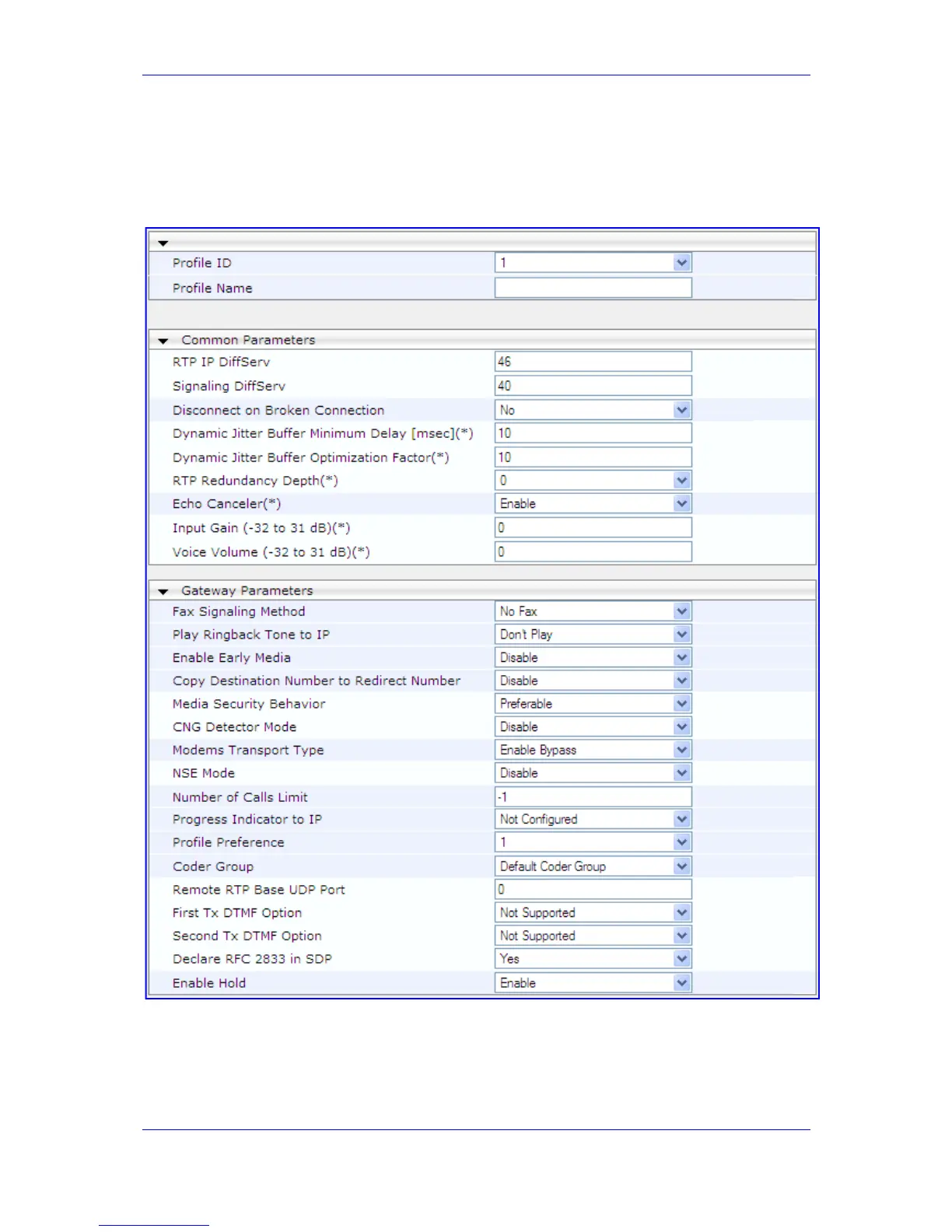Click the Enable Hold label
The image size is (952, 1232).
[x=209, y=983]
